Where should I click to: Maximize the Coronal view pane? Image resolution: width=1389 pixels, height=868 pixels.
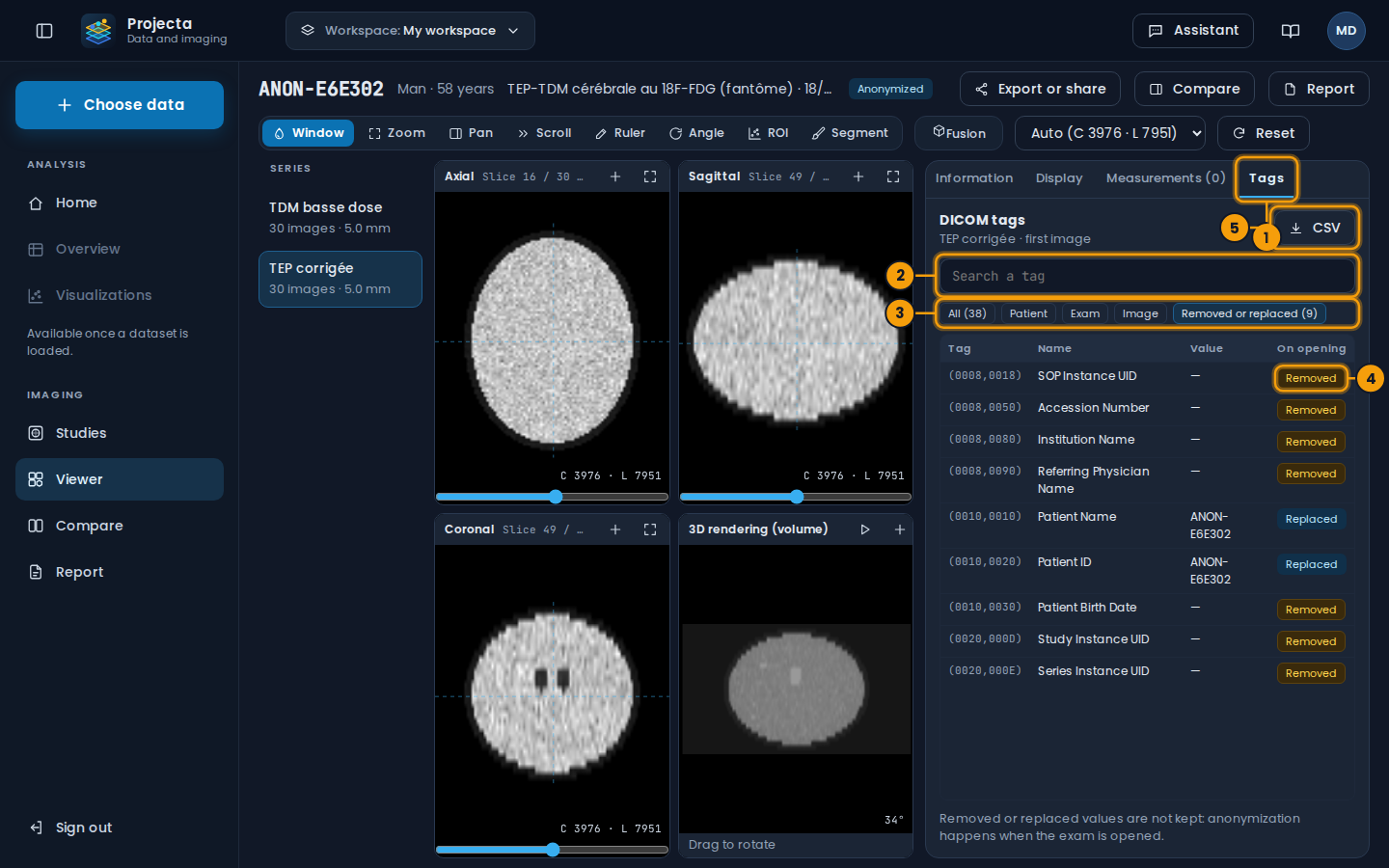click(x=650, y=529)
